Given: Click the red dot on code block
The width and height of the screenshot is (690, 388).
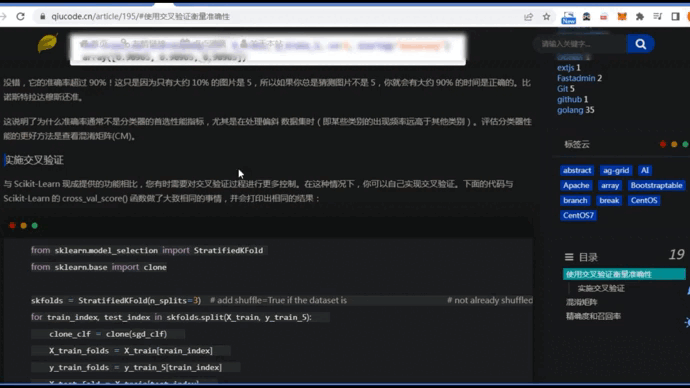Looking at the screenshot, I should pos(12,226).
